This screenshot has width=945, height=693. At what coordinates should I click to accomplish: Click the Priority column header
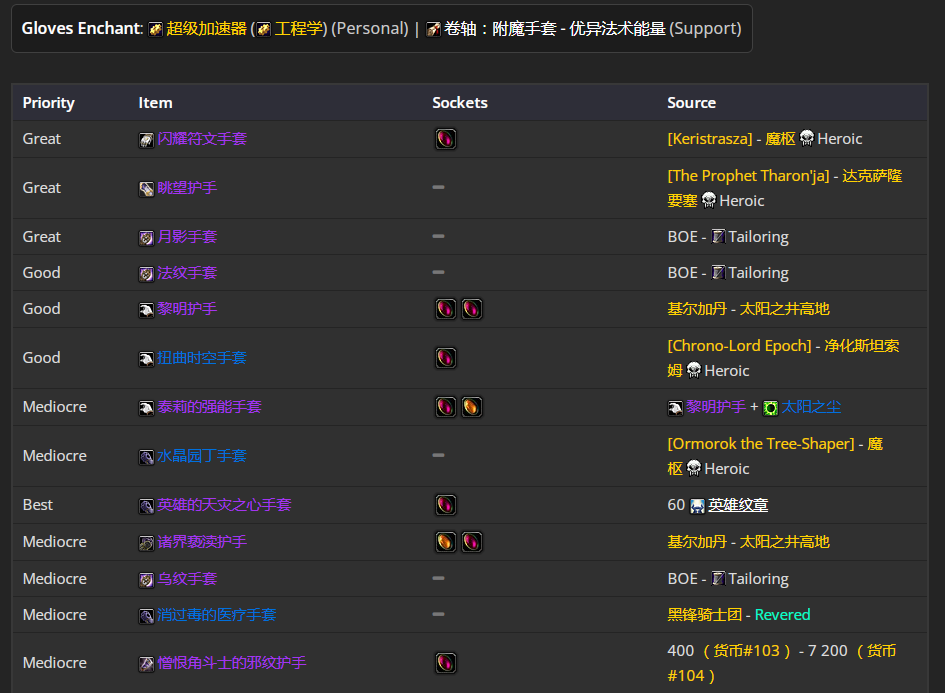[49, 103]
